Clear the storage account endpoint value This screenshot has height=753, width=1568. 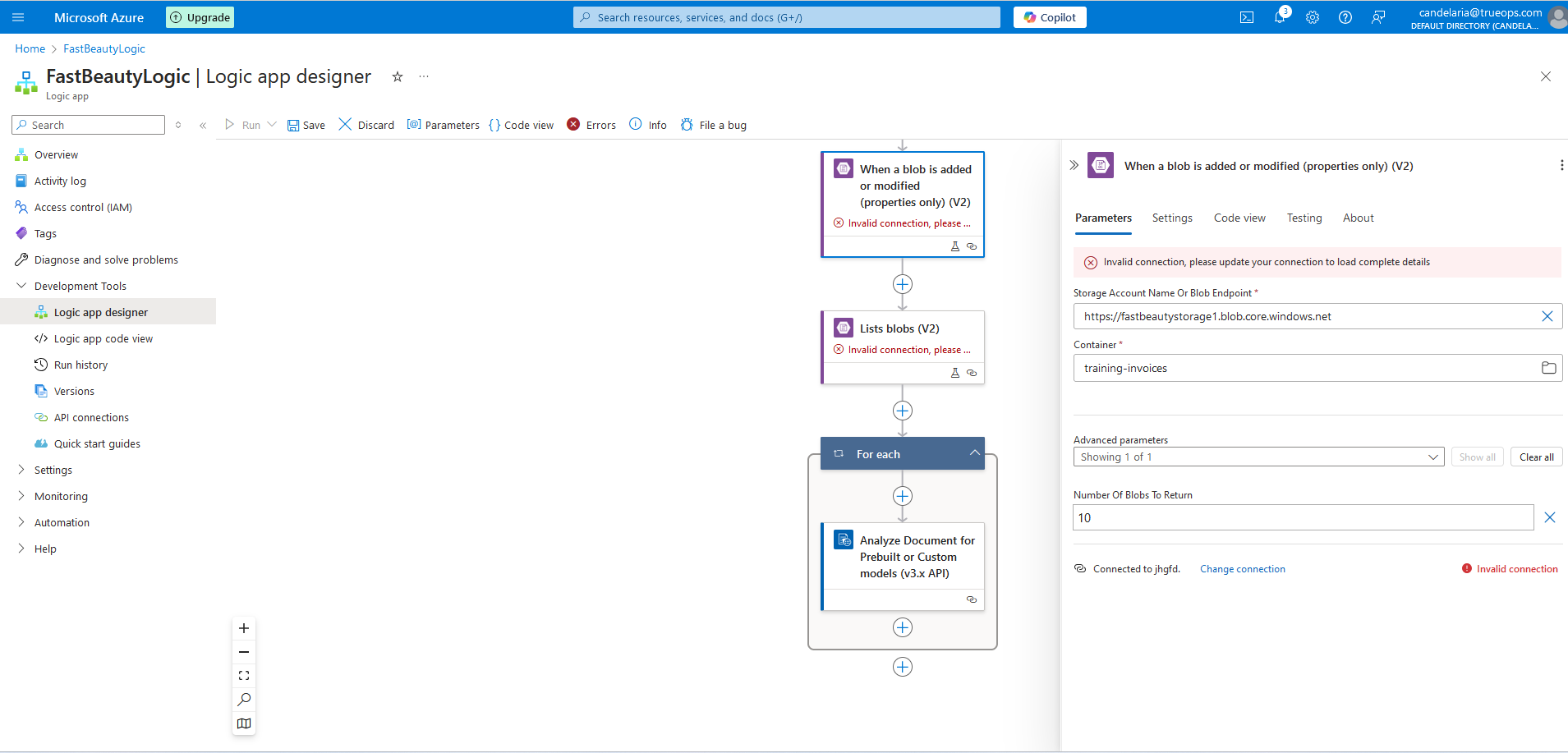click(1547, 316)
